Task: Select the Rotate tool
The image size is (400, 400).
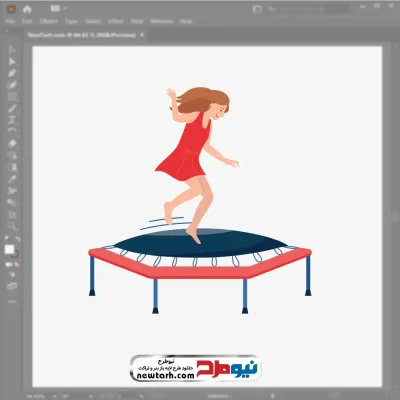Action: pos(12,131)
